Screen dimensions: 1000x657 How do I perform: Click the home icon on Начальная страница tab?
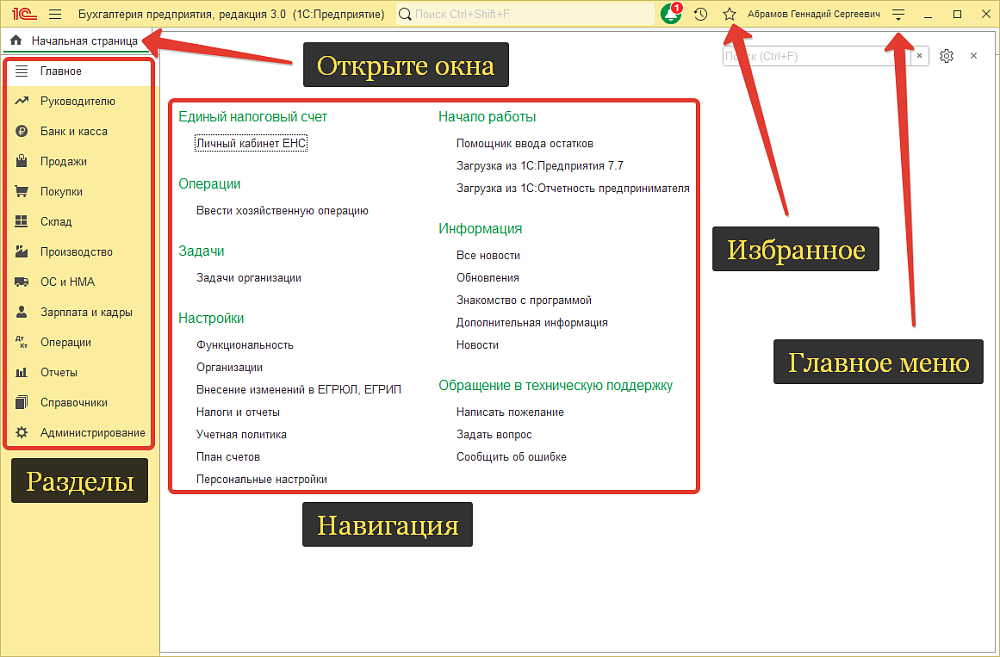[x=17, y=40]
